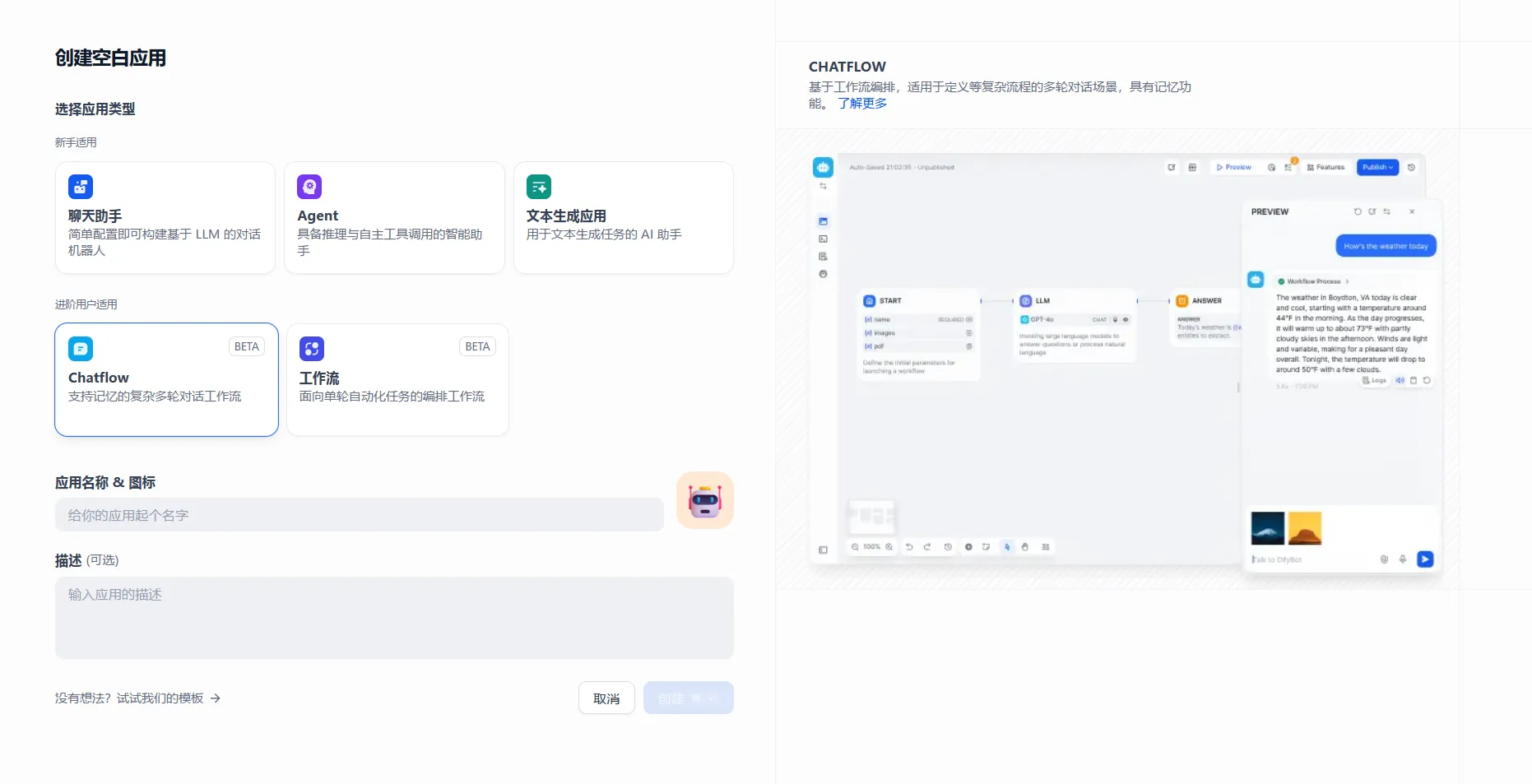Click the Preview item in preview toolbar
1532x784 pixels.
[1234, 167]
